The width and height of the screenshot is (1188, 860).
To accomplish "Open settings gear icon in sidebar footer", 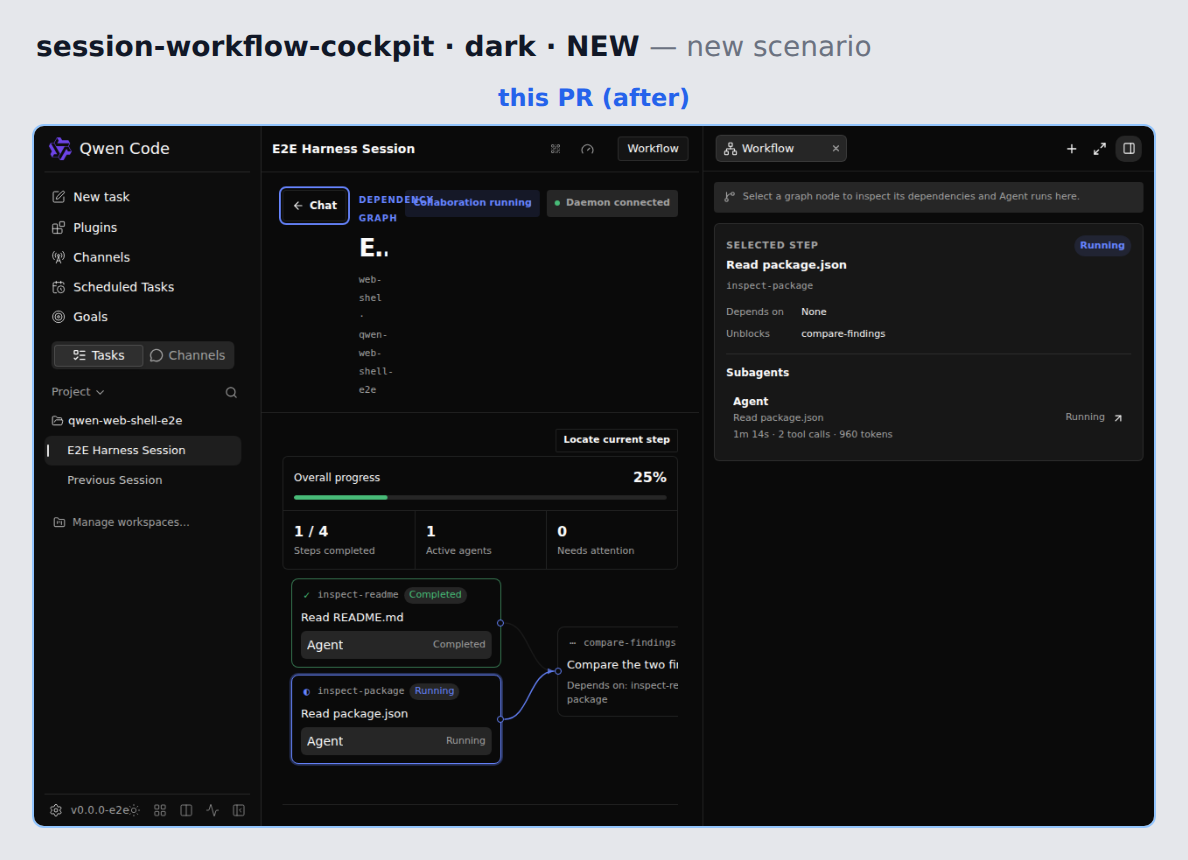I will pos(56,810).
